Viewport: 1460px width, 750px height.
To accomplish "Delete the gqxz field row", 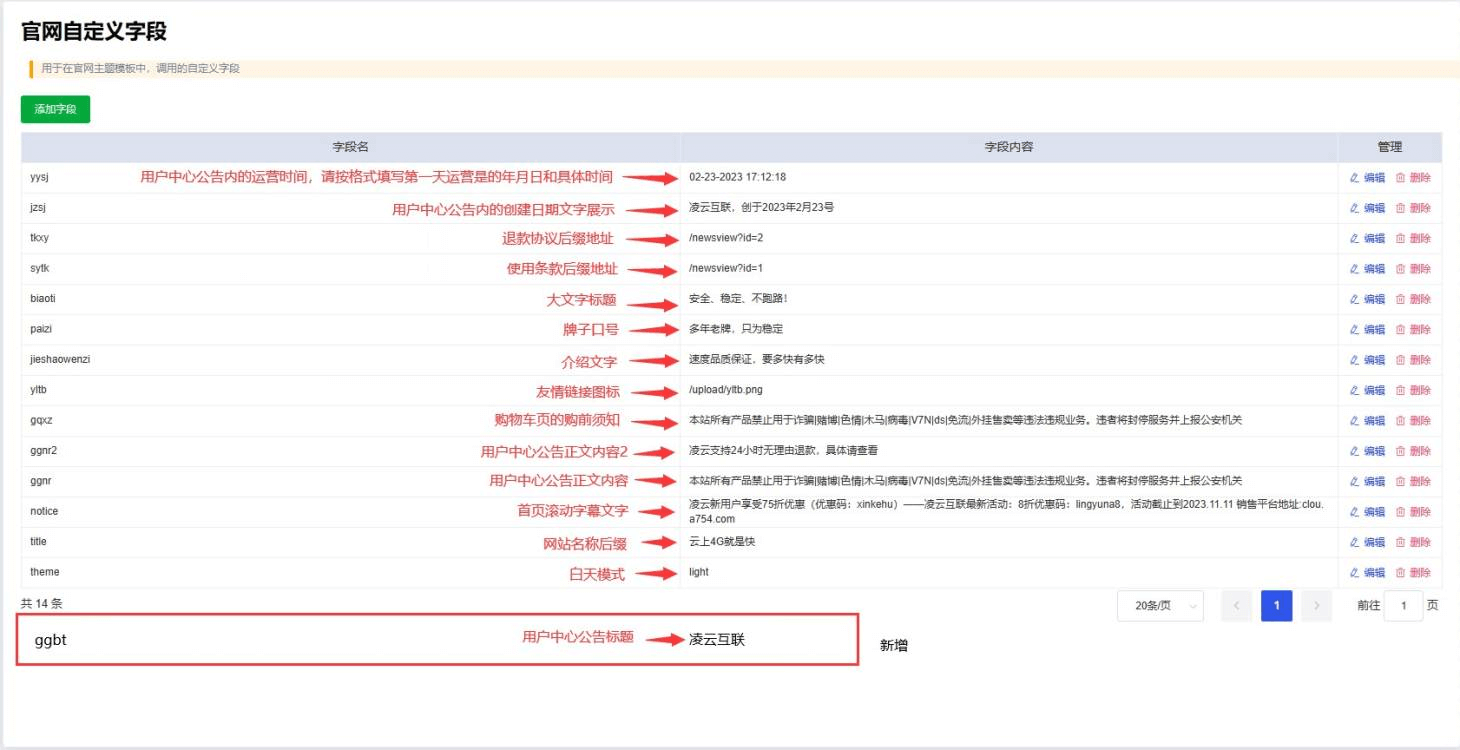I will click(1413, 421).
